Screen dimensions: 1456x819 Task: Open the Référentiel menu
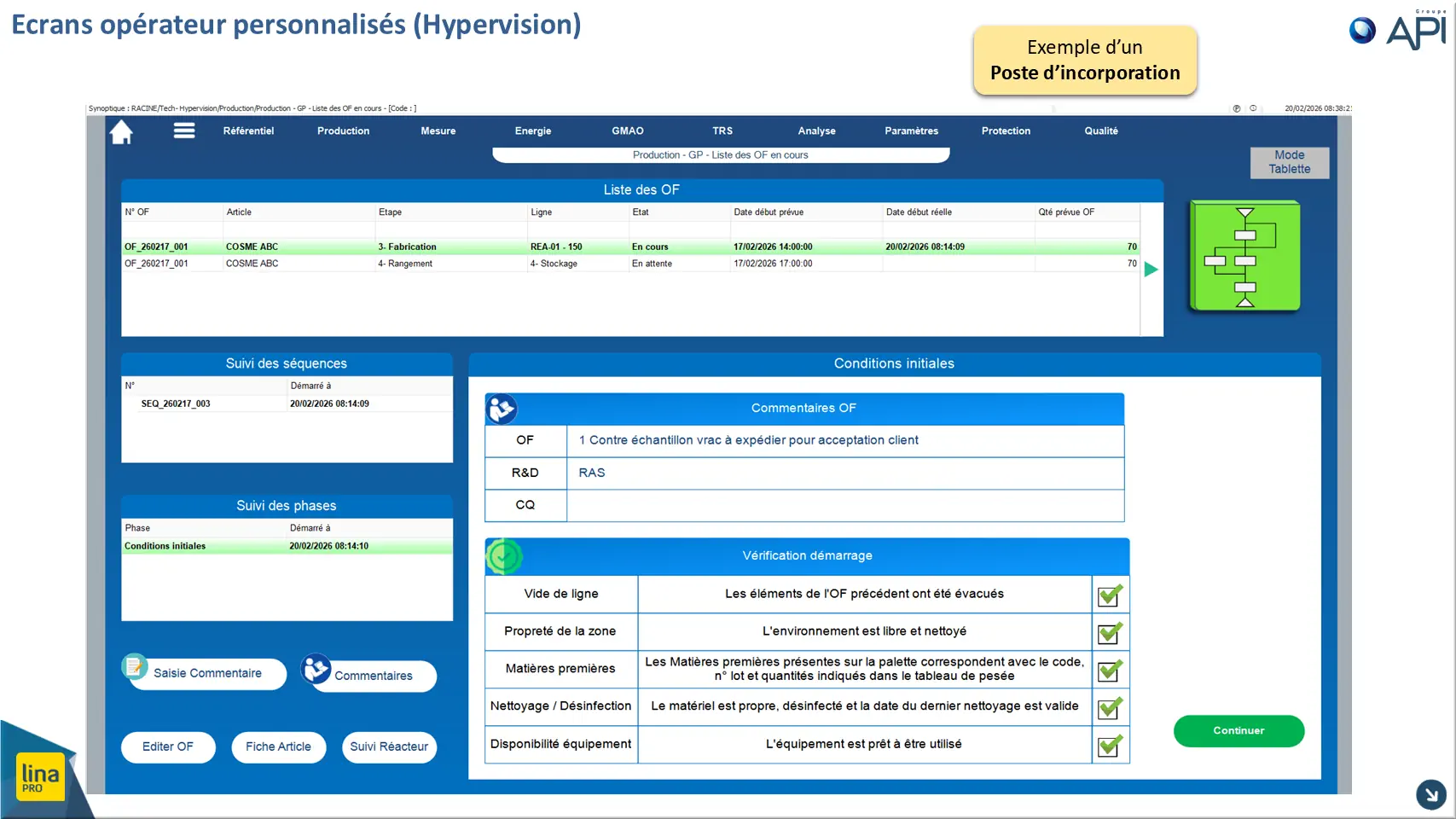(x=248, y=131)
